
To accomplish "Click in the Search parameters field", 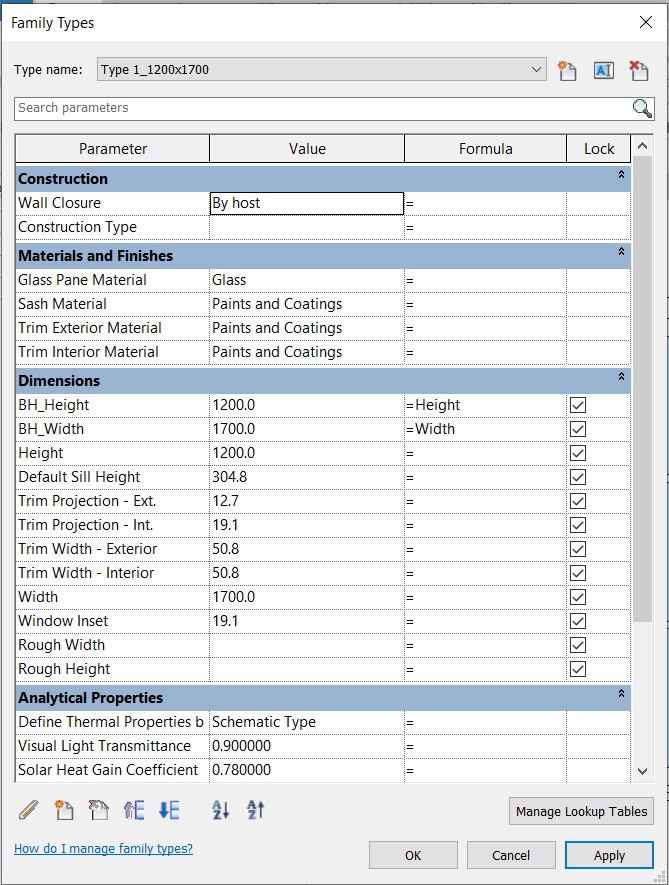I will [320, 108].
